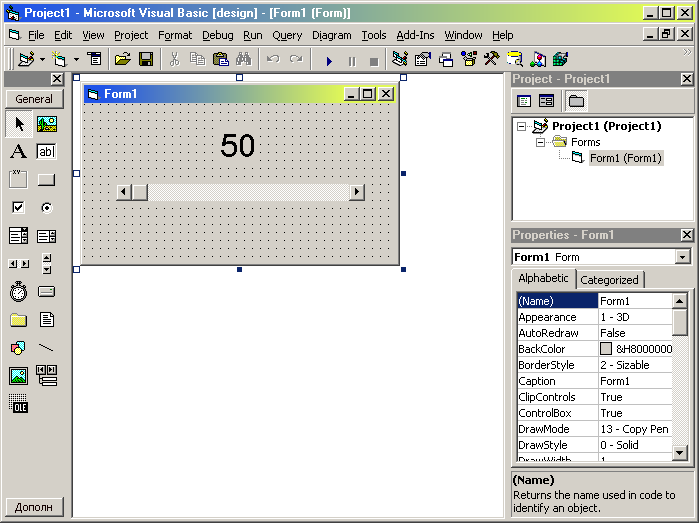Screen dimensions: 699x523
Task: Select Form1 (Form1) in project tree
Action: pyautogui.click(x=625, y=158)
